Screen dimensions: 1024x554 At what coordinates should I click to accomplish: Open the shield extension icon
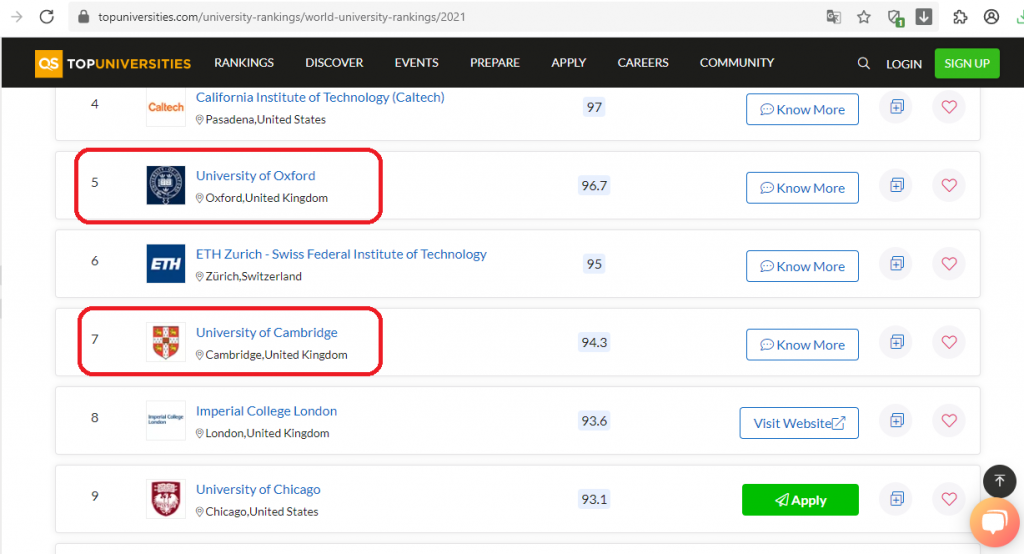pyautogui.click(x=895, y=18)
